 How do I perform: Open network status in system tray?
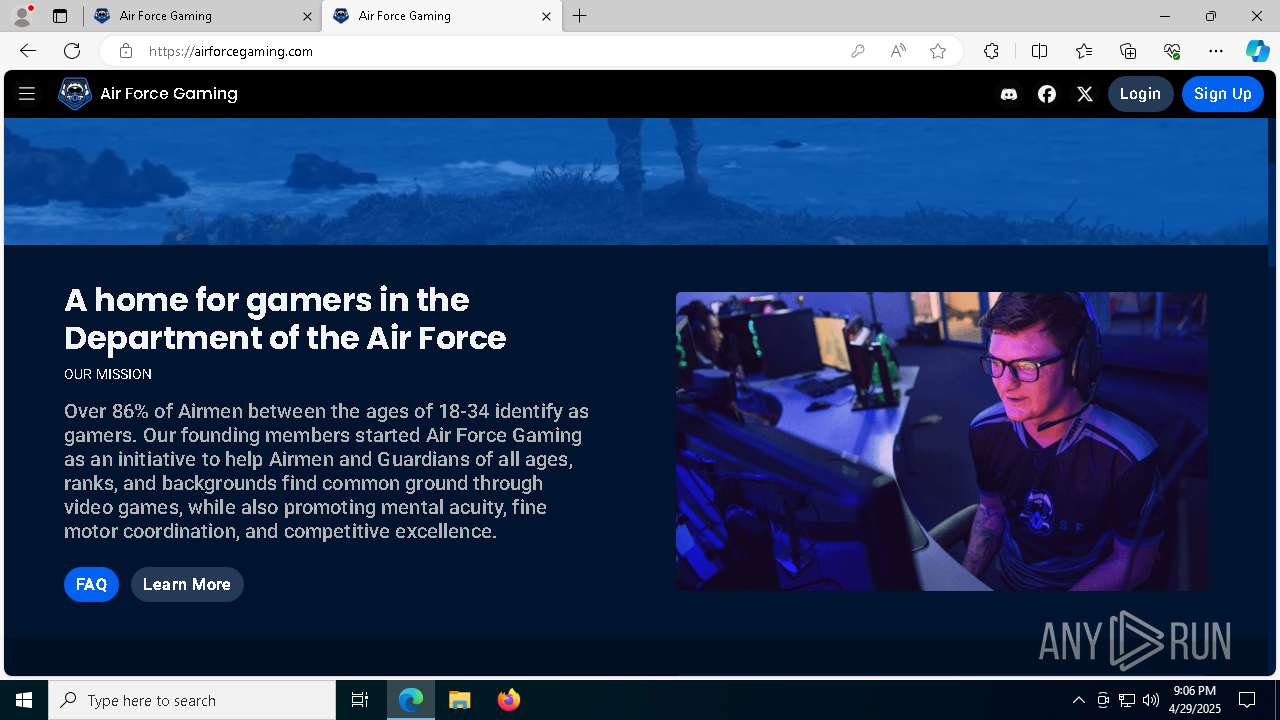(x=1127, y=700)
